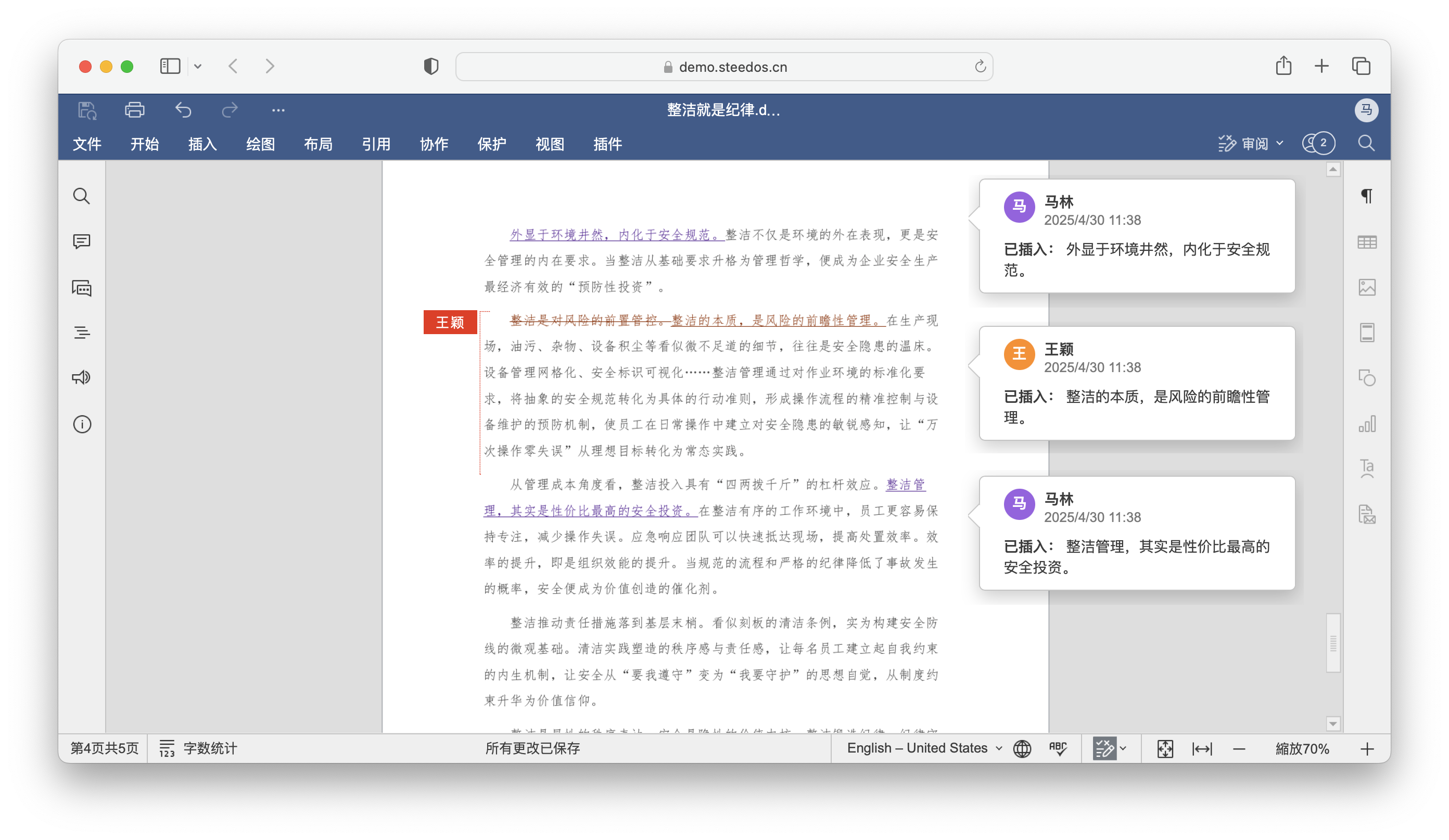The image size is (1449, 840).
Task: Open the 审阅 editing mode dropdown
Action: (x=1251, y=143)
